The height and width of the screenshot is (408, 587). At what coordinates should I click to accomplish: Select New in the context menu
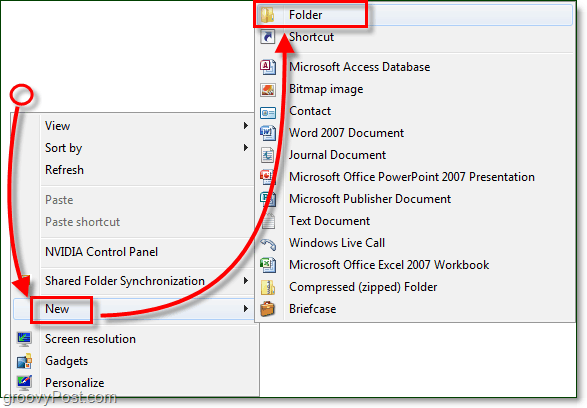pyautogui.click(x=134, y=309)
